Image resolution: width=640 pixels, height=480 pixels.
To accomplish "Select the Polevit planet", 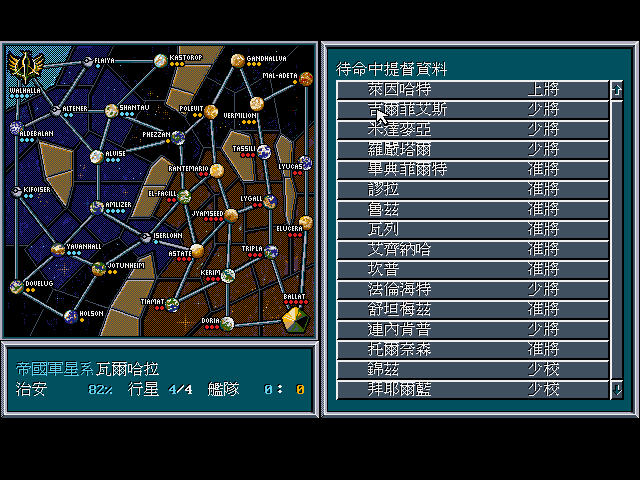I will [x=211, y=111].
